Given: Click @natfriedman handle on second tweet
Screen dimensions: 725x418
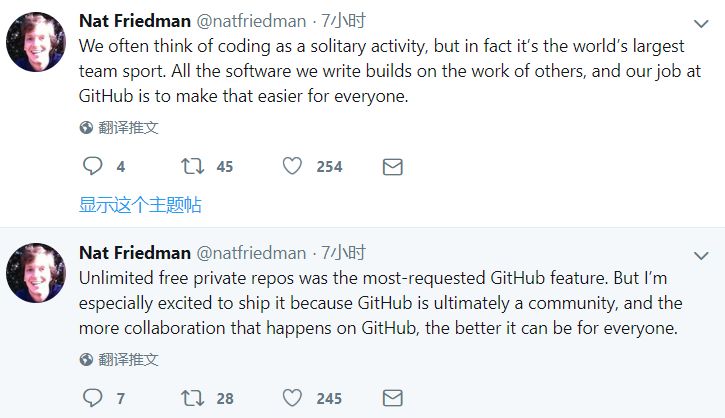Looking at the screenshot, I should pos(251,253).
